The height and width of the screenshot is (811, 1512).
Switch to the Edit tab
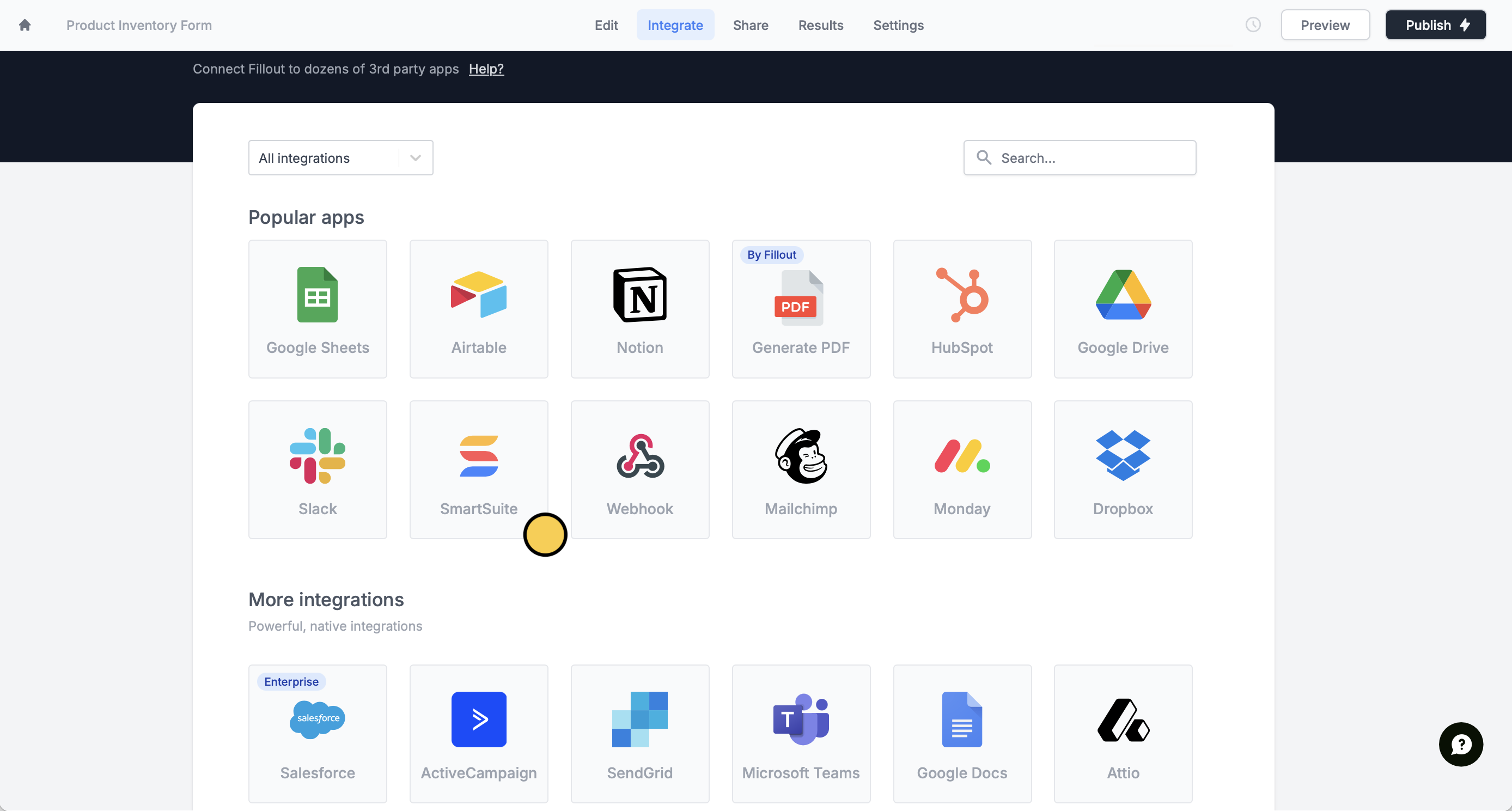click(x=606, y=25)
